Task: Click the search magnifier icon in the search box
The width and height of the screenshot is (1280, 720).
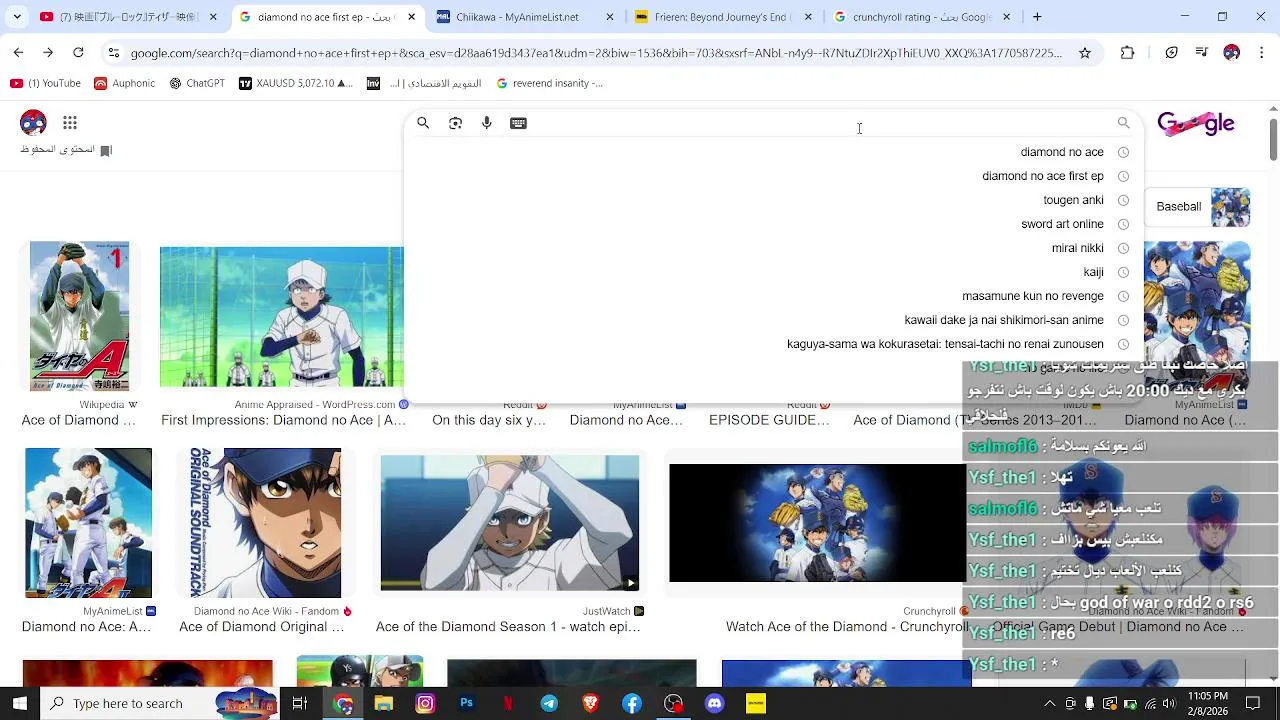Action: tap(423, 123)
